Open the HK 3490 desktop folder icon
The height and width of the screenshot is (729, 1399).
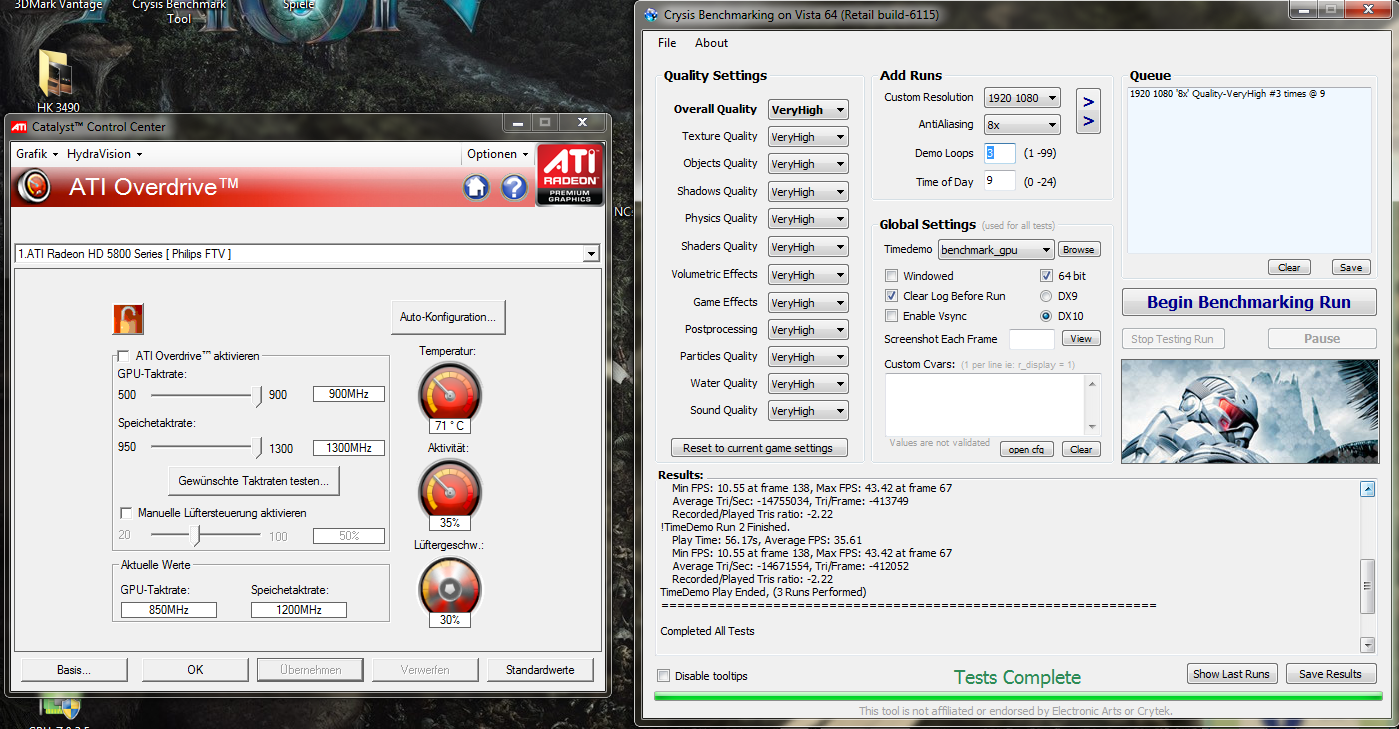click(x=57, y=80)
